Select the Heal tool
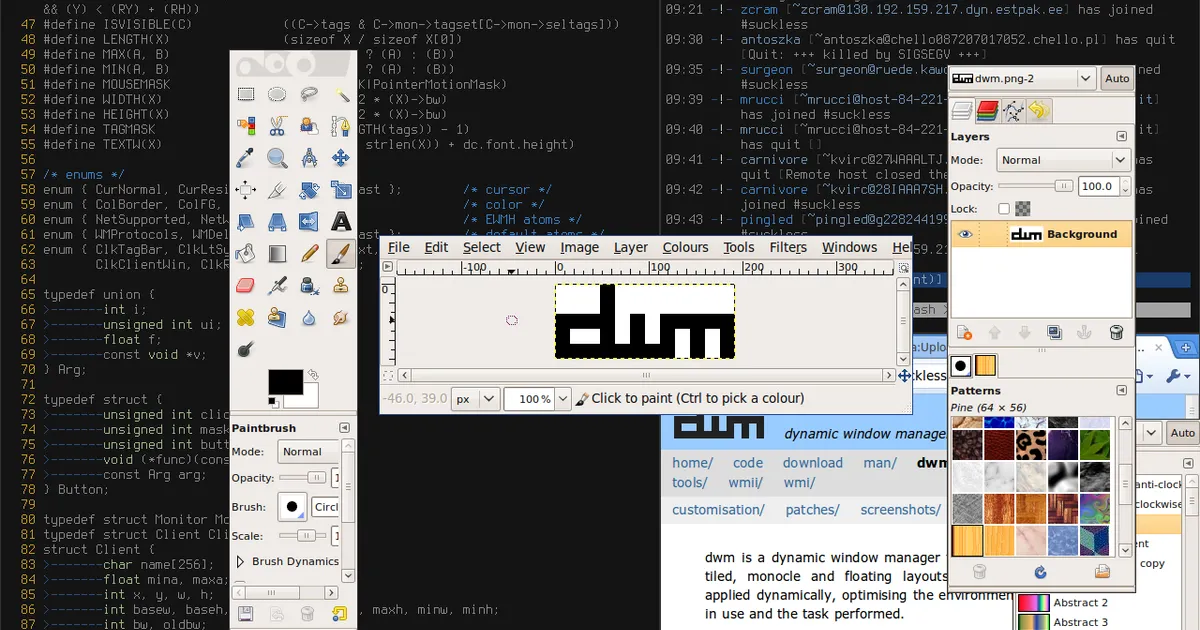1200x630 pixels. point(245,318)
